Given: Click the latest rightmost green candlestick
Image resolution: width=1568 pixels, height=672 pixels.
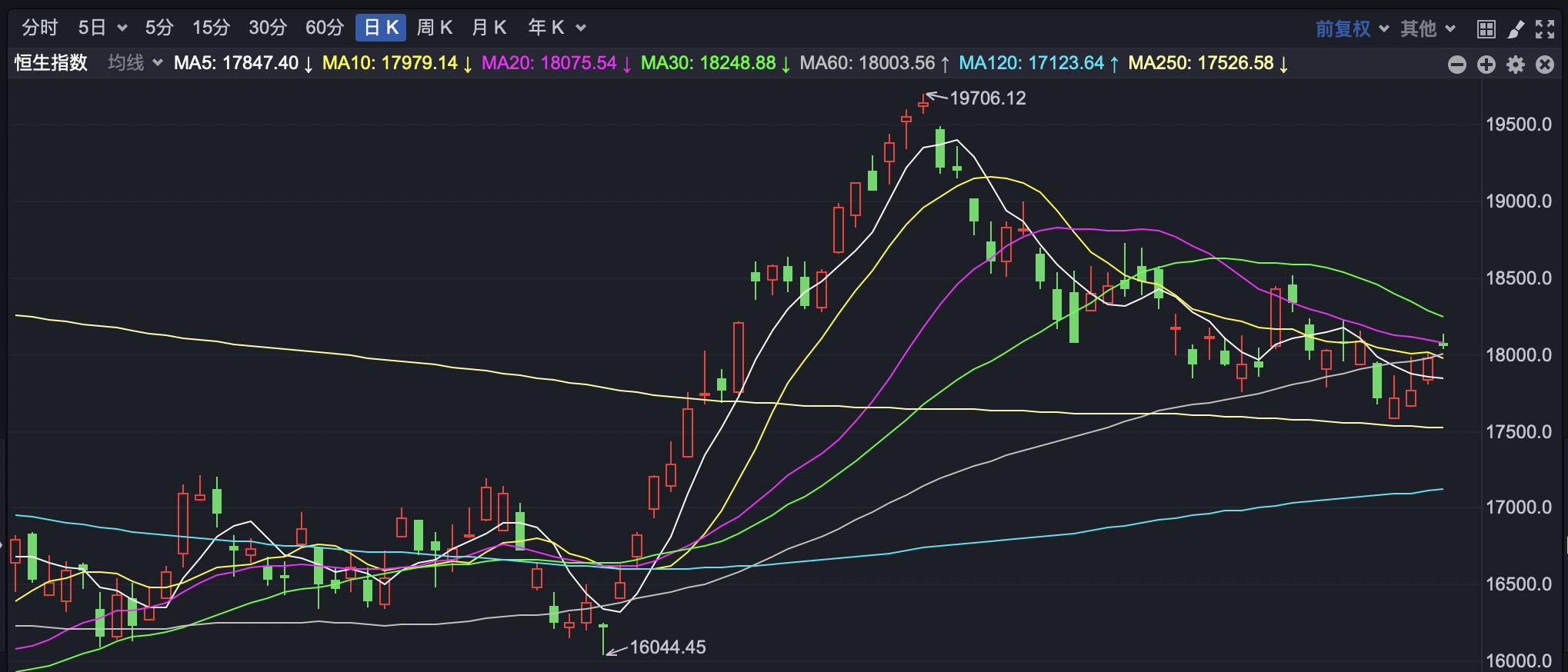Looking at the screenshot, I should pos(1443,343).
